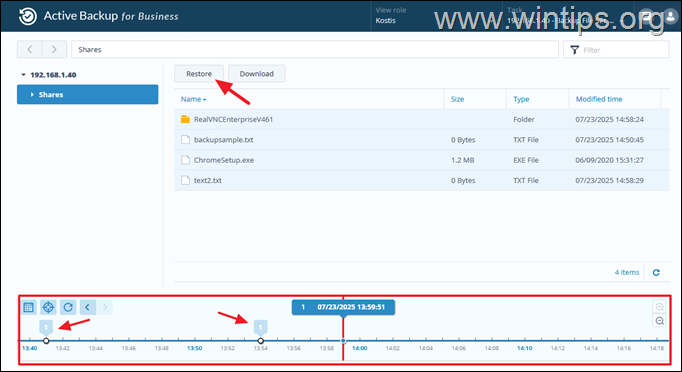Sort by the Name column header

193,99
